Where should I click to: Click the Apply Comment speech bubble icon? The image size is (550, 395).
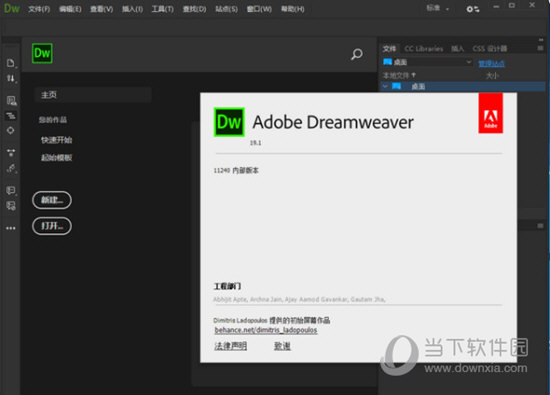(x=11, y=190)
